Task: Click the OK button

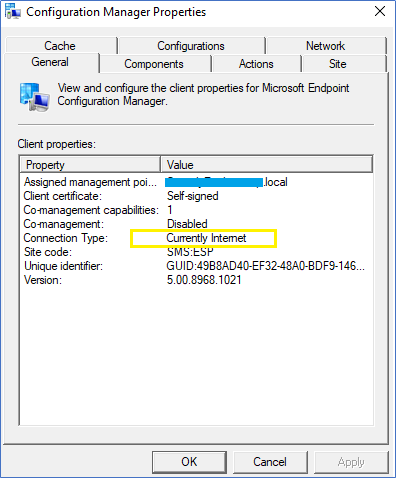Action: pos(189,462)
